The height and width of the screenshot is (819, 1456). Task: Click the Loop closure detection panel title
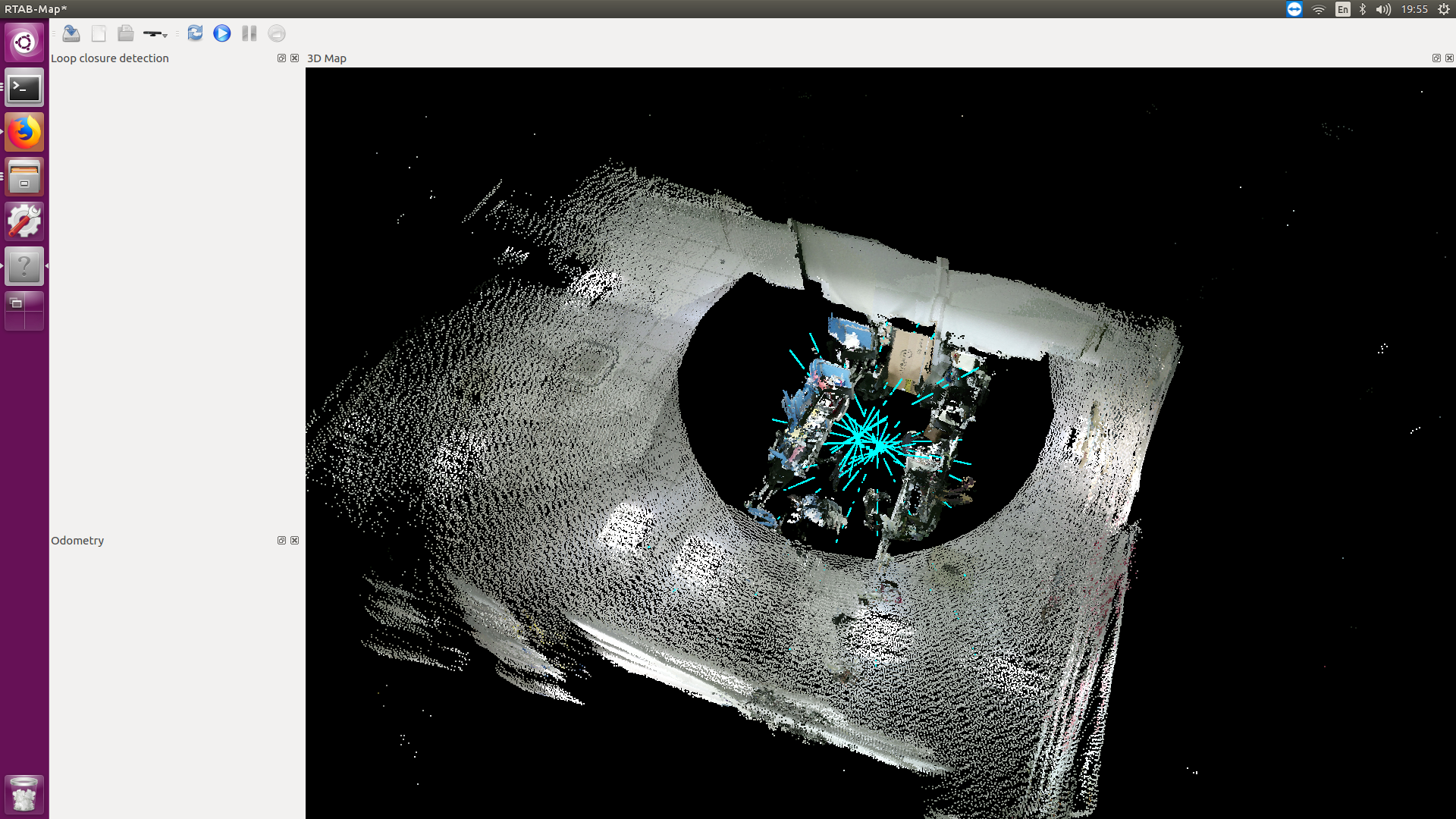click(x=110, y=58)
